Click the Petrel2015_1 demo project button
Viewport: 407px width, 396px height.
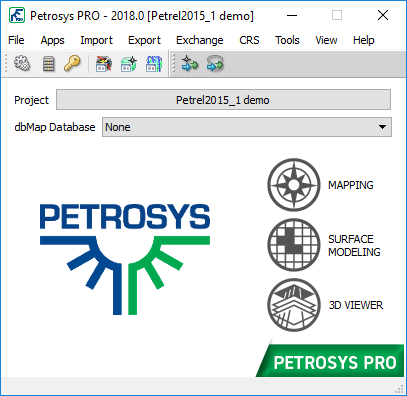(x=223, y=100)
